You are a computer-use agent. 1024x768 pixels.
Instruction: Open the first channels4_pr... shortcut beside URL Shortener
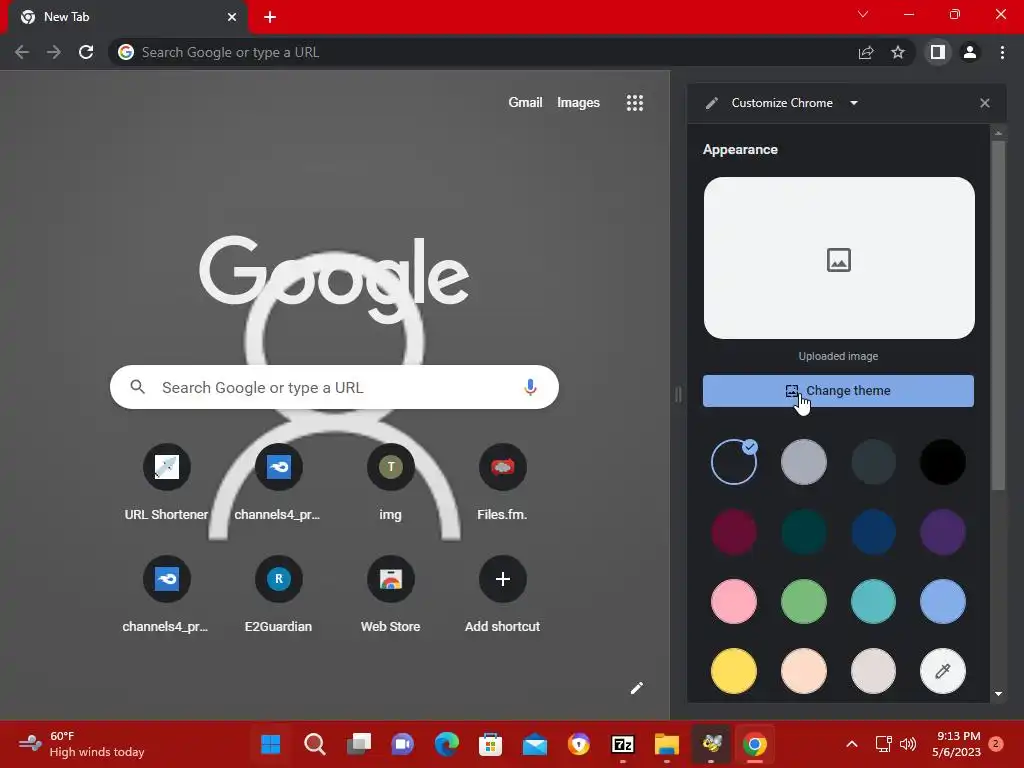click(x=278, y=482)
